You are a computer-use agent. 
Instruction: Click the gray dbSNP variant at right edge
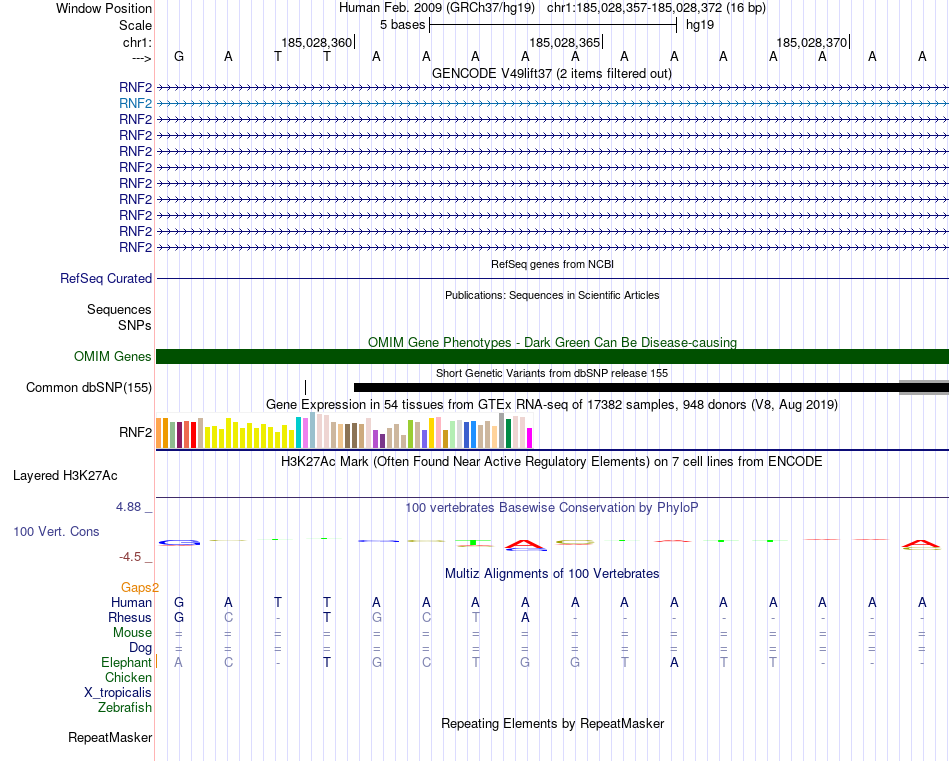pyautogui.click(x=923, y=388)
